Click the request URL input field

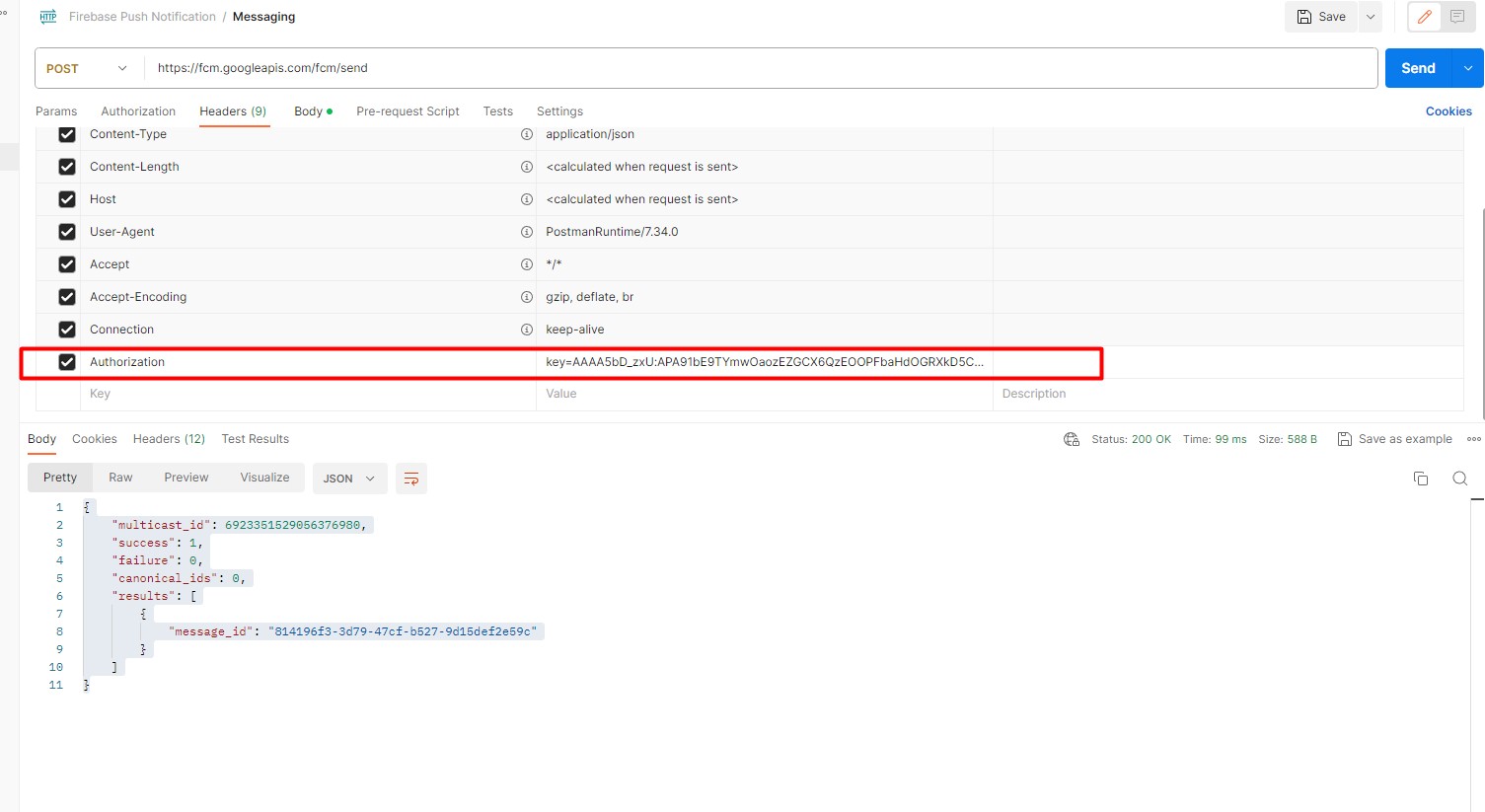click(760, 68)
